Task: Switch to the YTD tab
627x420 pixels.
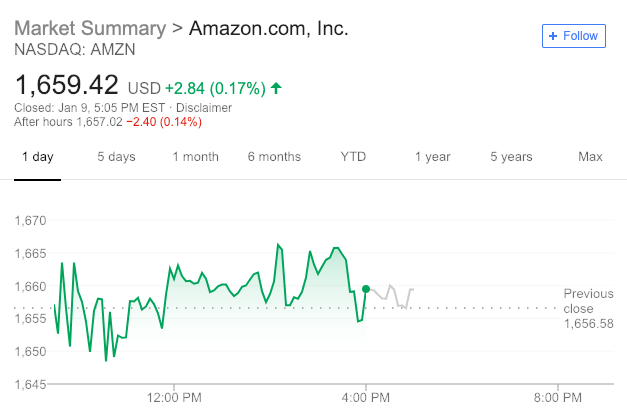Action: 353,157
